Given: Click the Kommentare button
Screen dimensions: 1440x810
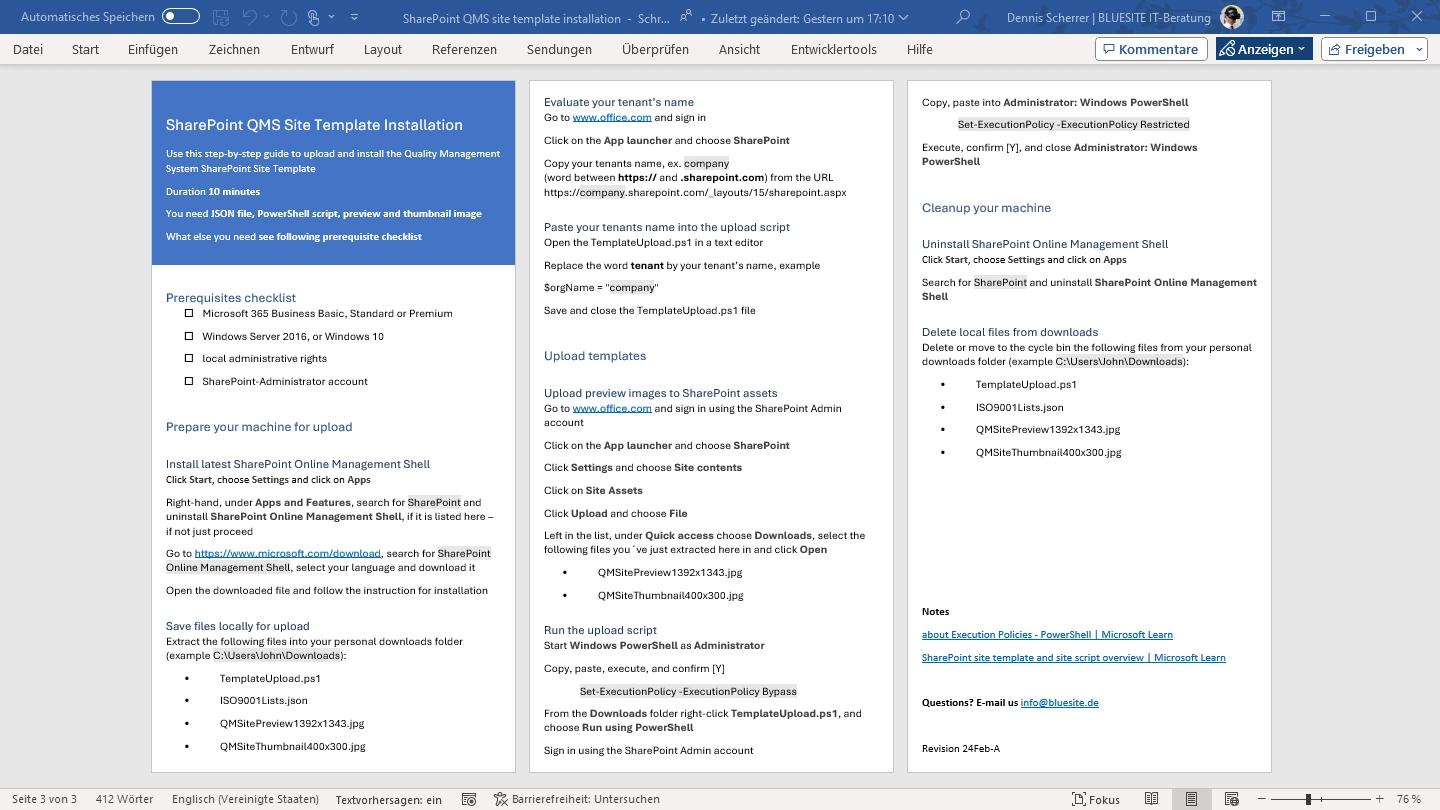Looking at the screenshot, I should click(x=1150, y=49).
